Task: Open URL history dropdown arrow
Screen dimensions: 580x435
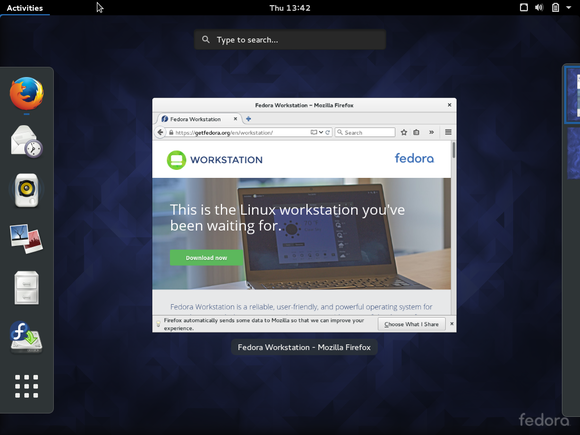Action: click(x=321, y=132)
